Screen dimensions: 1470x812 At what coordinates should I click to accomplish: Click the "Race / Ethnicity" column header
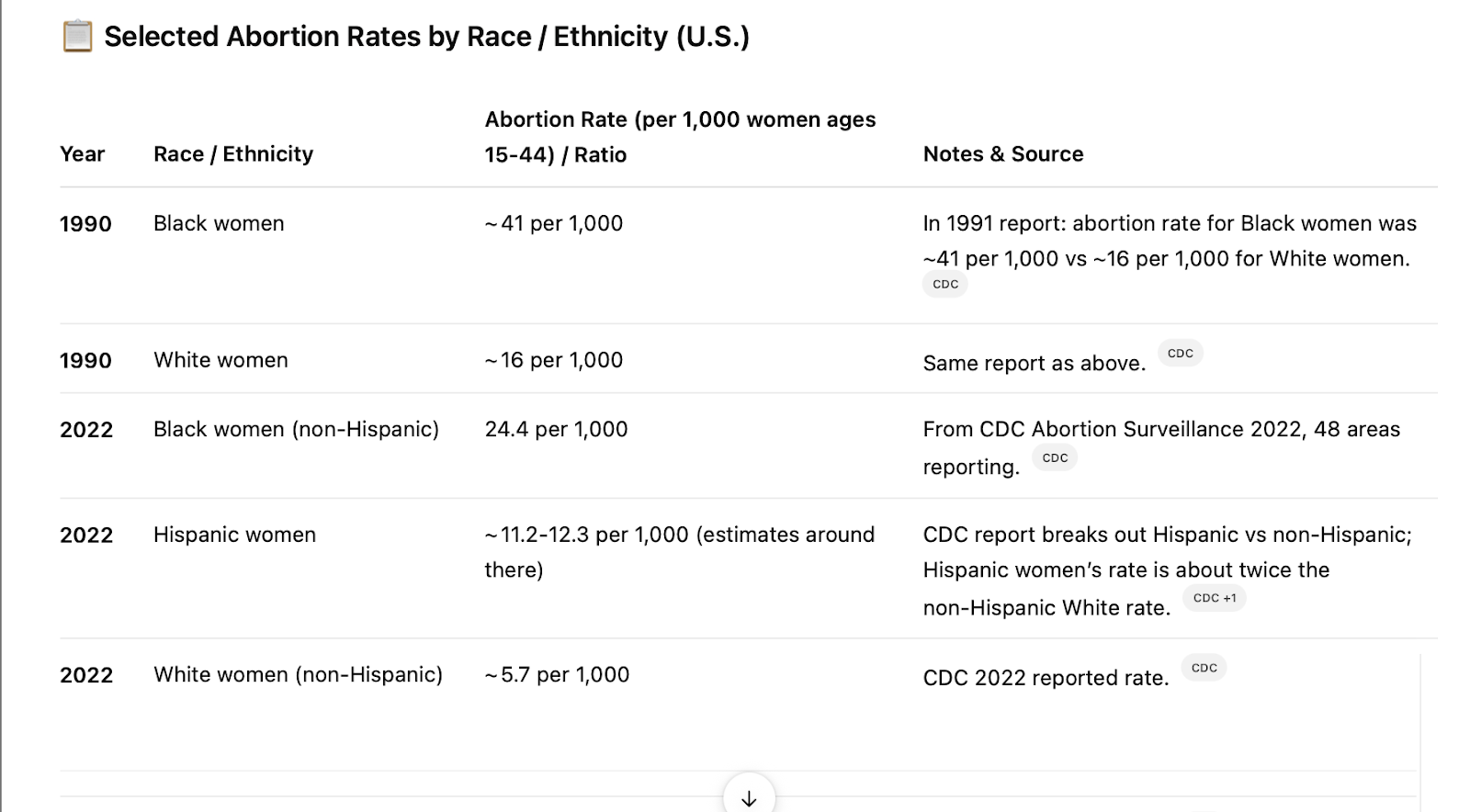click(233, 154)
